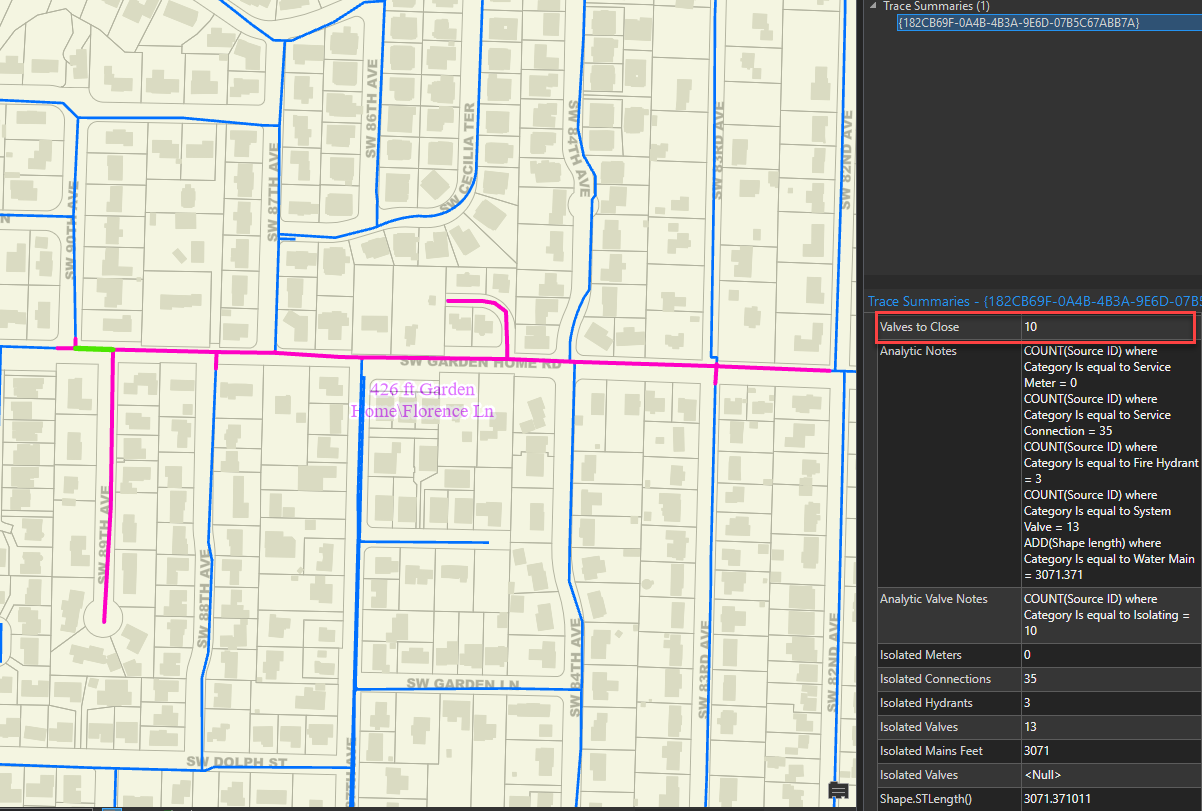1202x811 pixels.
Task: Click the SW Garden Ln street label
Action: [x=464, y=682]
